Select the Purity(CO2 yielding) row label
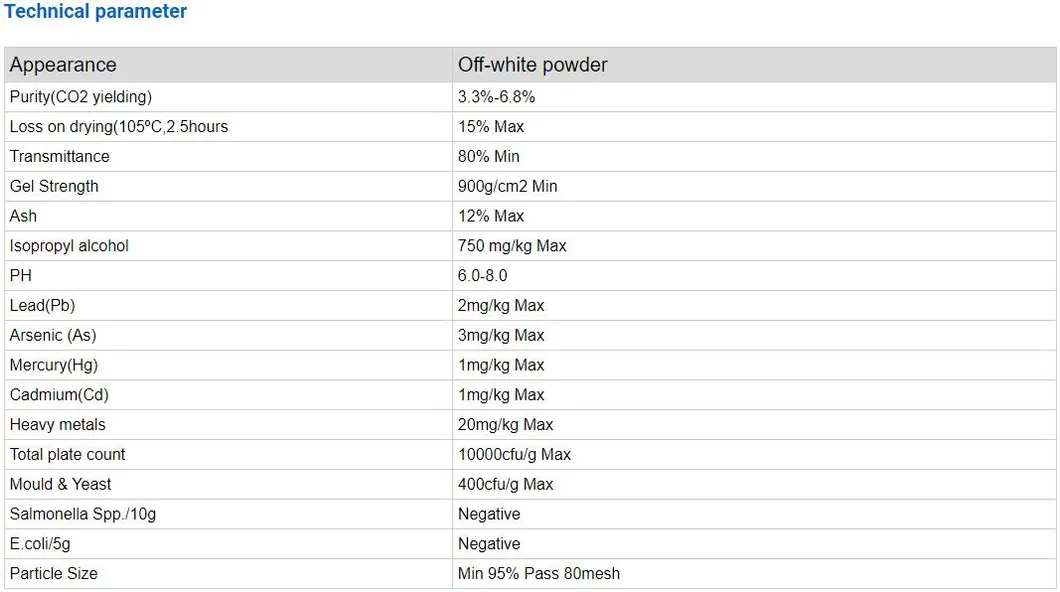This screenshot has width=1060, height=592. click(x=81, y=97)
